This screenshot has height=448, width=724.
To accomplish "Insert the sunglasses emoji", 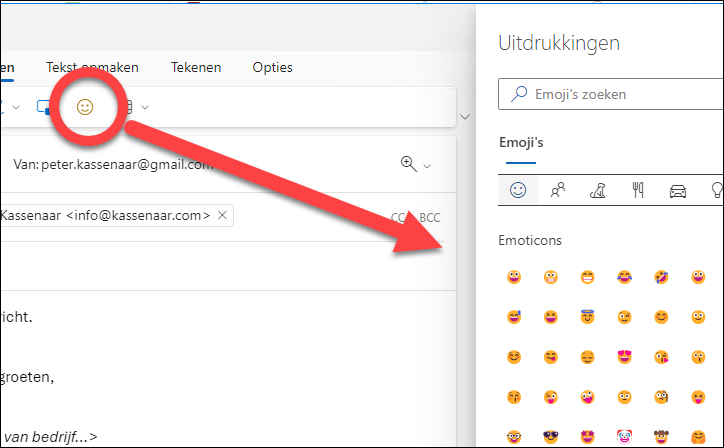I will click(550, 437).
